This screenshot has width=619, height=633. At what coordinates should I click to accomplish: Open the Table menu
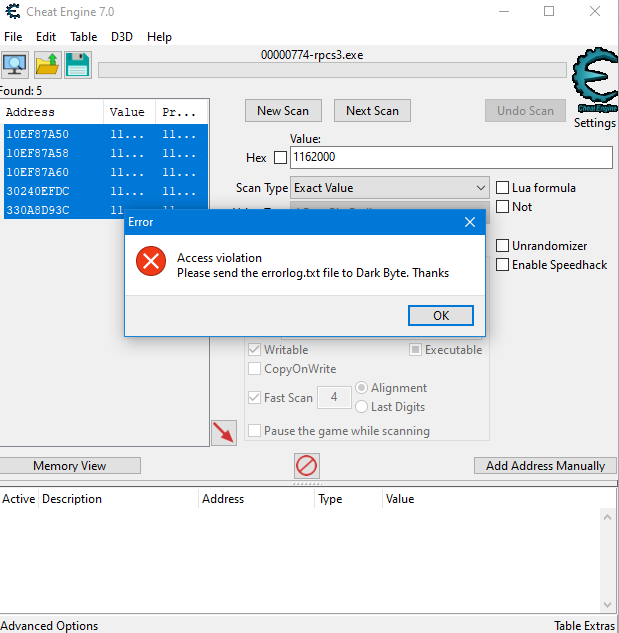[x=84, y=37]
